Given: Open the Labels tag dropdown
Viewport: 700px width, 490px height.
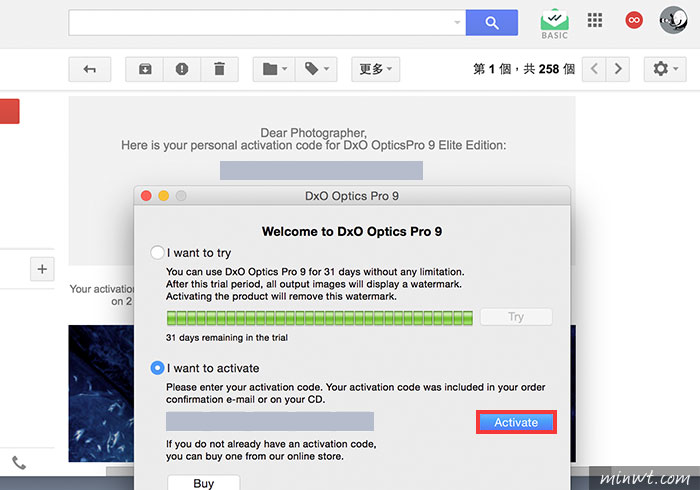Looking at the screenshot, I should point(316,69).
